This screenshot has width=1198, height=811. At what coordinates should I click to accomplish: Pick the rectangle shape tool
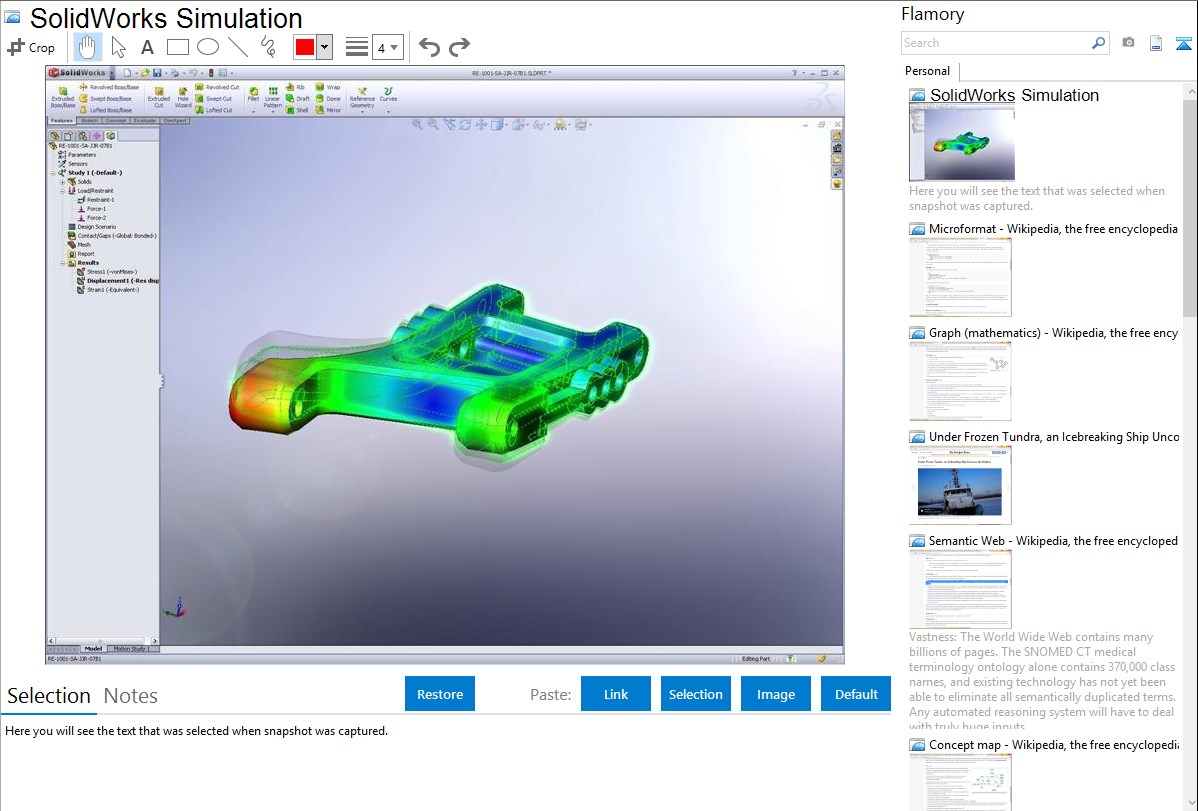point(177,47)
